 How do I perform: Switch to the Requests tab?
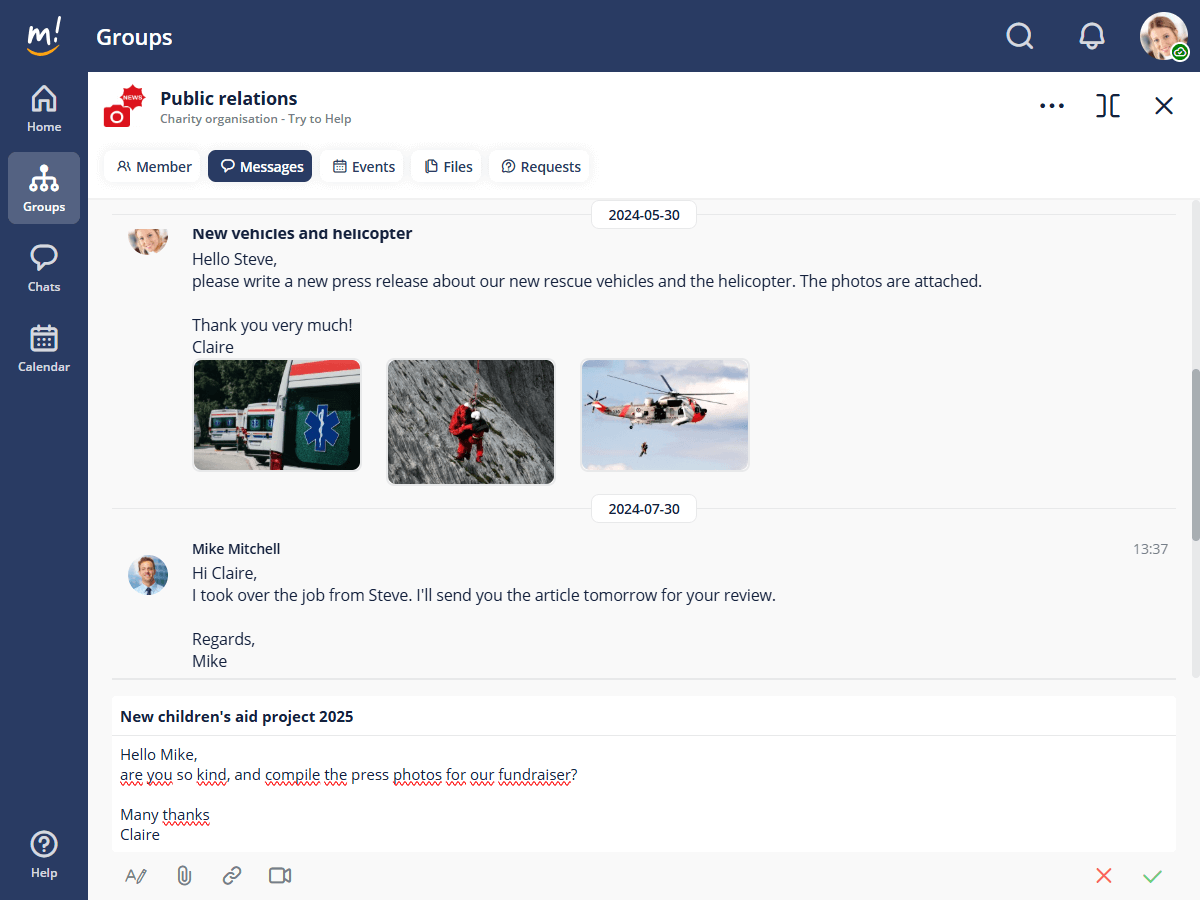coord(540,167)
